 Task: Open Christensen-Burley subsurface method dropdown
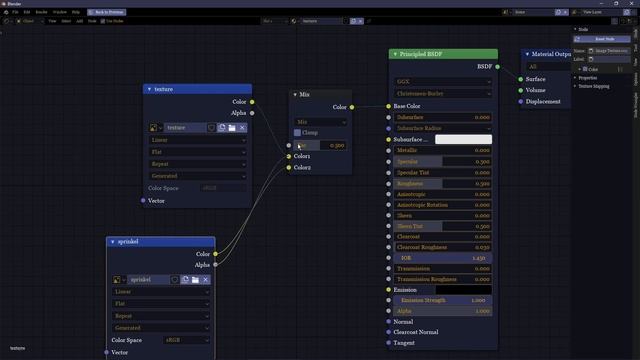[x=443, y=94]
